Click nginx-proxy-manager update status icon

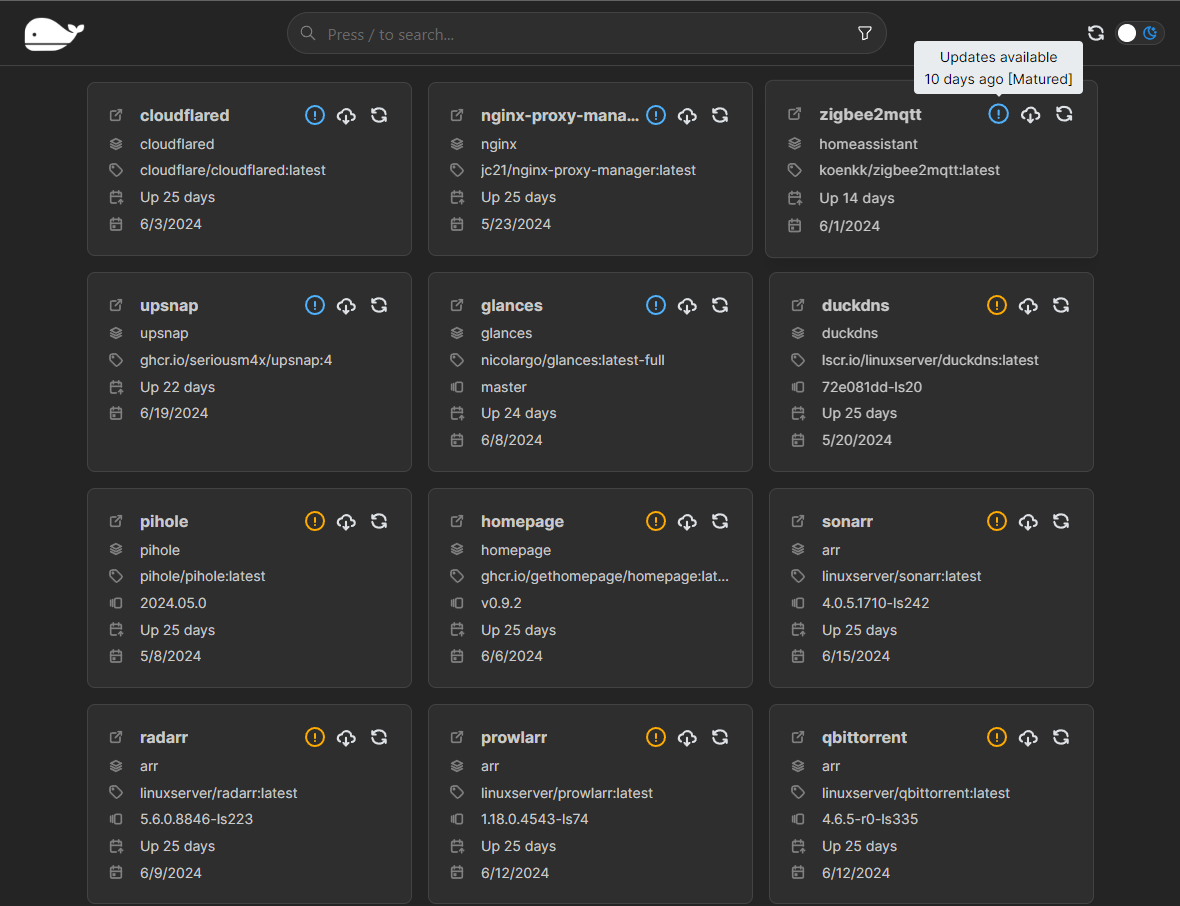(x=655, y=115)
